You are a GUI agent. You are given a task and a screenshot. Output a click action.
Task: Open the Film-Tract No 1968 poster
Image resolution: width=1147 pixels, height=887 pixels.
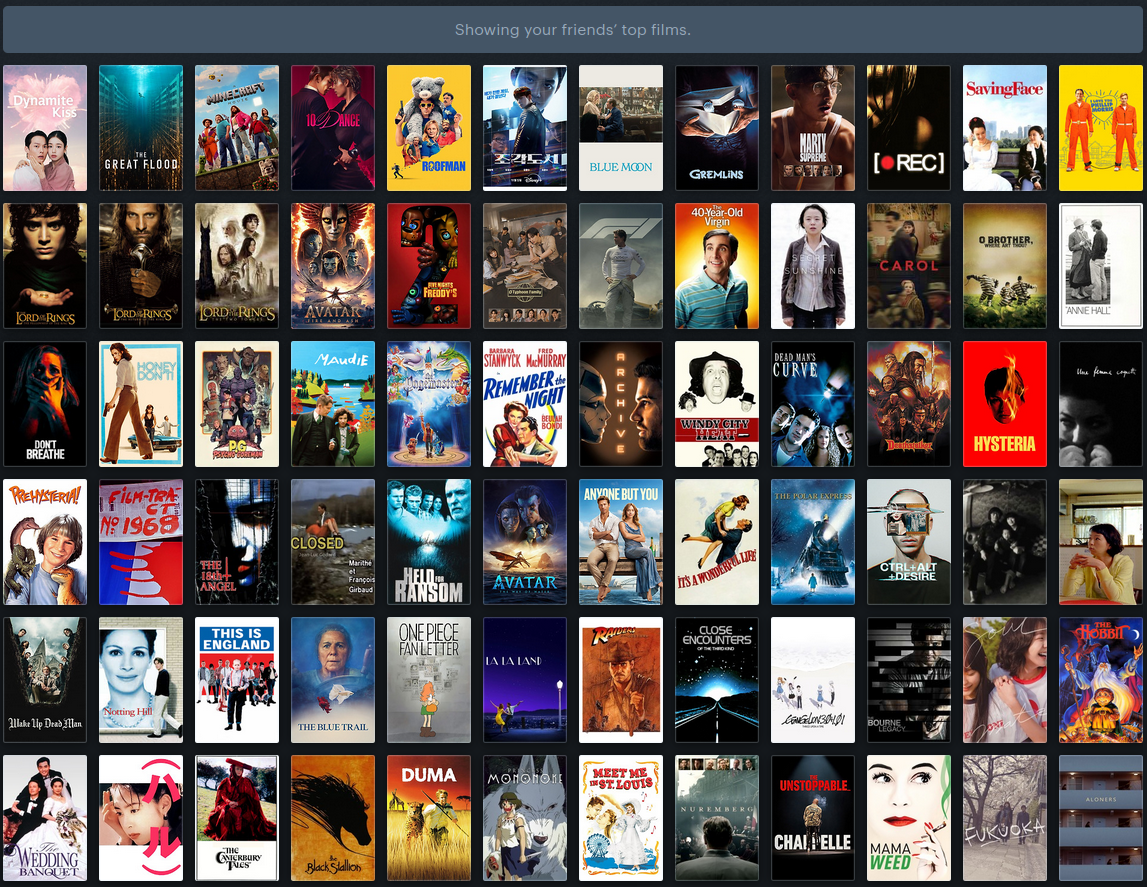click(141, 542)
